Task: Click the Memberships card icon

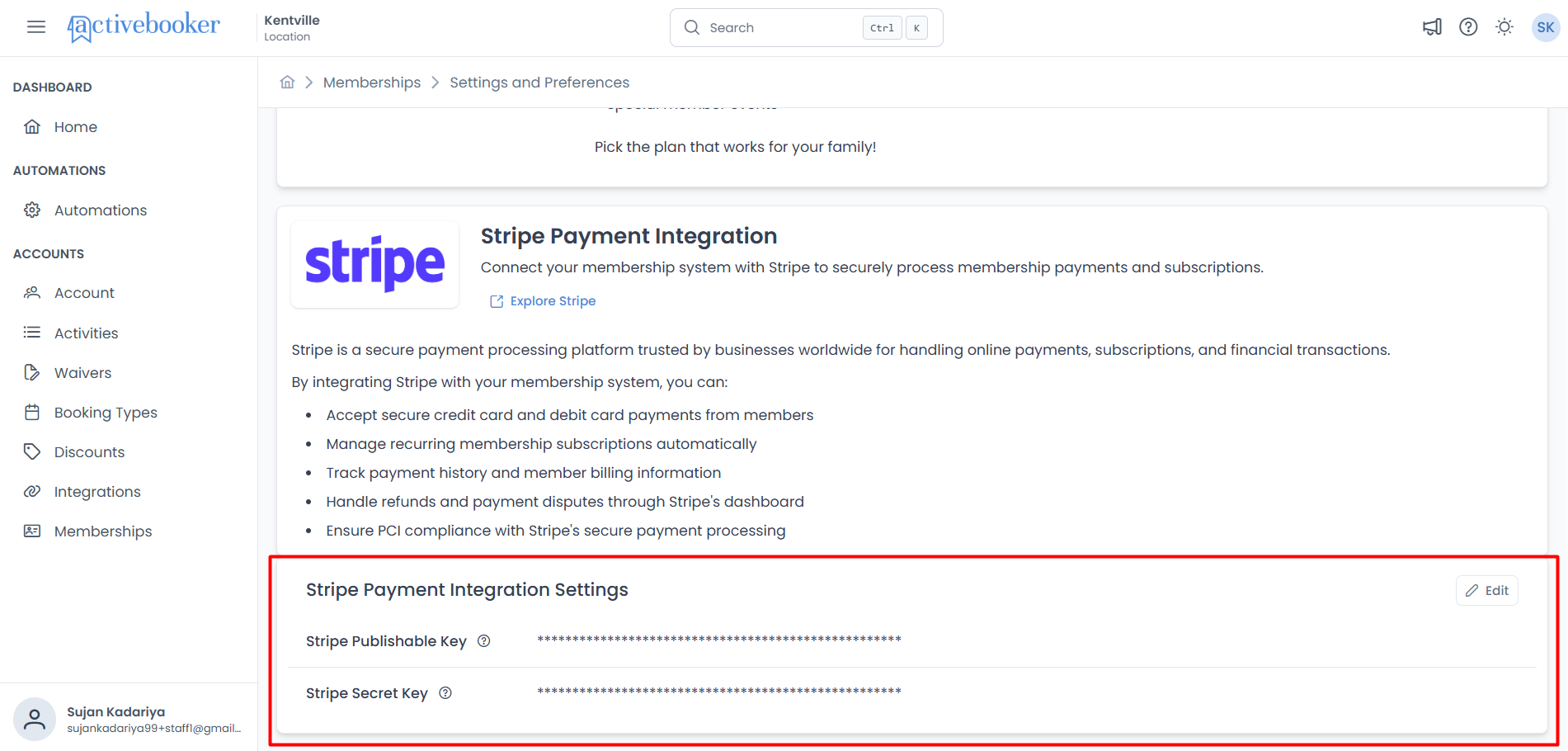Action: click(32, 531)
